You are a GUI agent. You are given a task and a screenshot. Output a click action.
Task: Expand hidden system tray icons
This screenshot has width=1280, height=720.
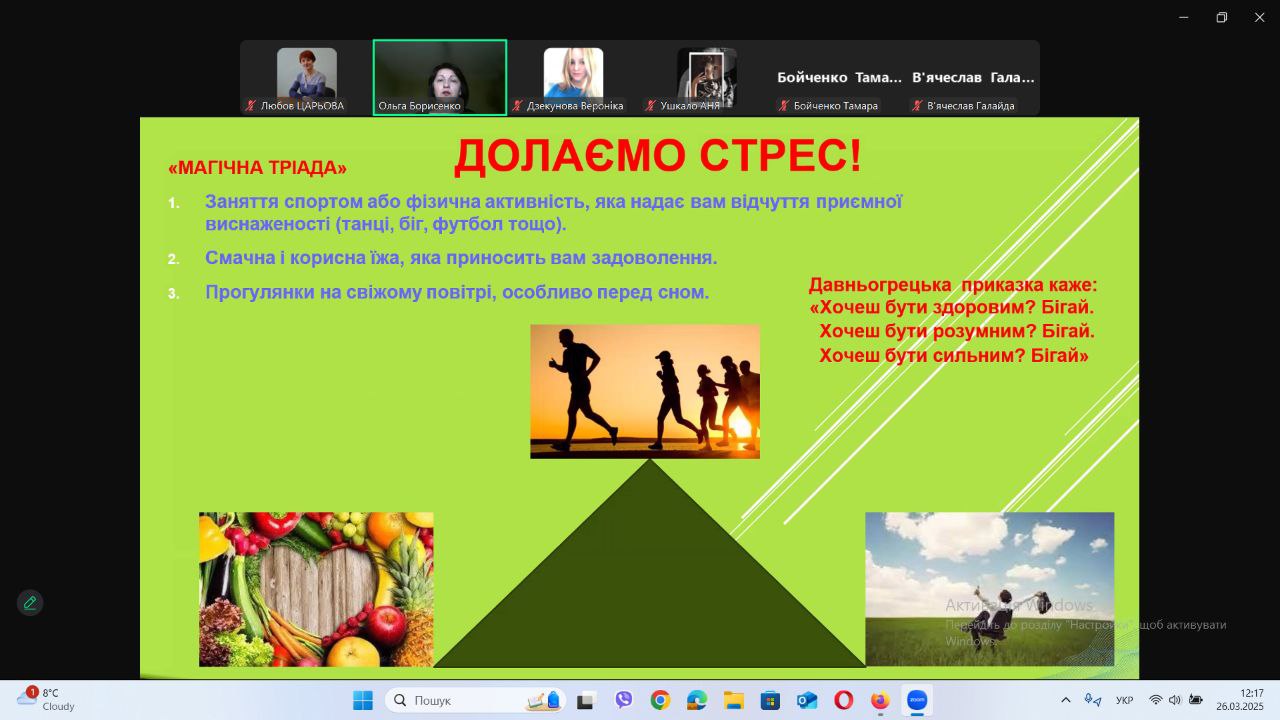click(x=1066, y=700)
